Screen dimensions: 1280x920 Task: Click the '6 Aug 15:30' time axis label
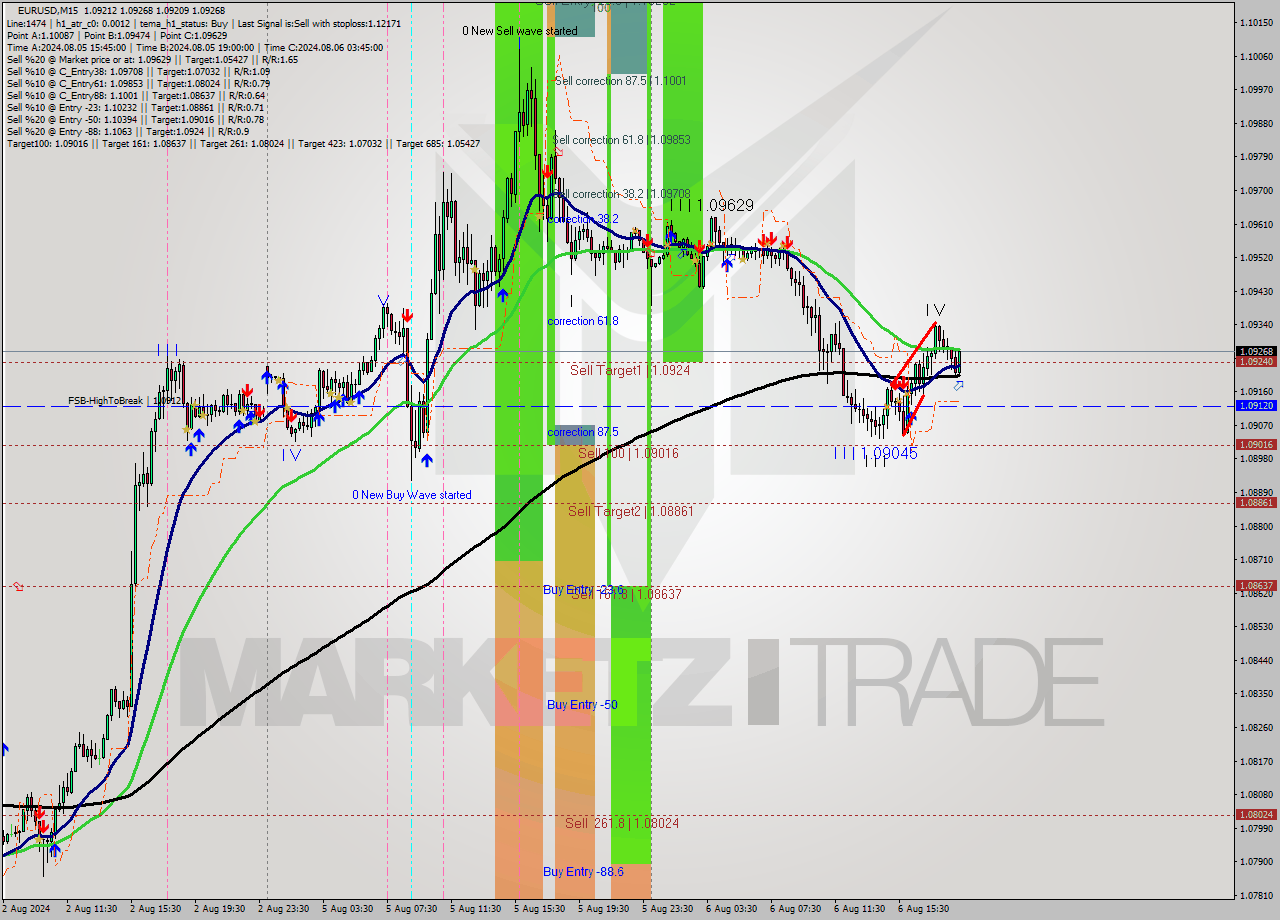[x=924, y=909]
